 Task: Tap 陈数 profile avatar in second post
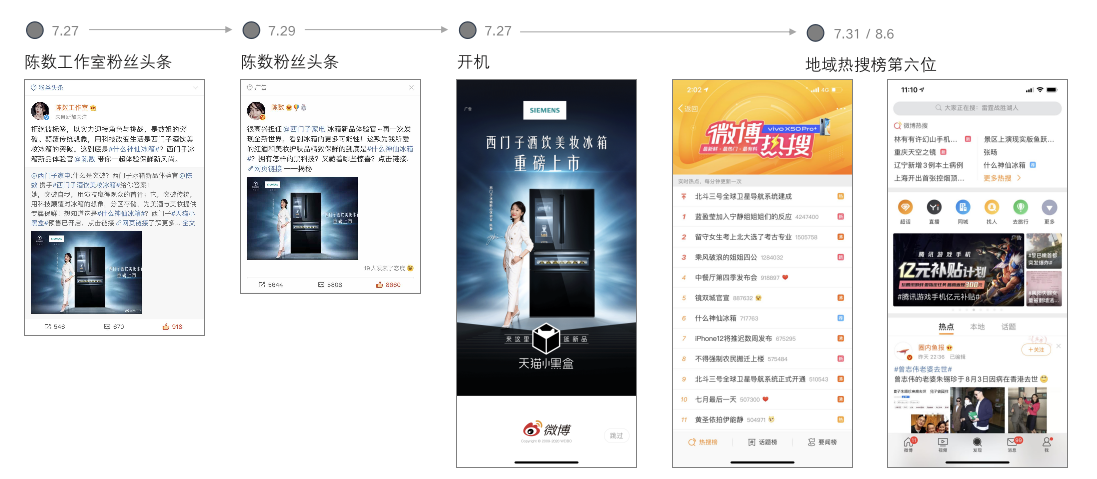coord(256,110)
